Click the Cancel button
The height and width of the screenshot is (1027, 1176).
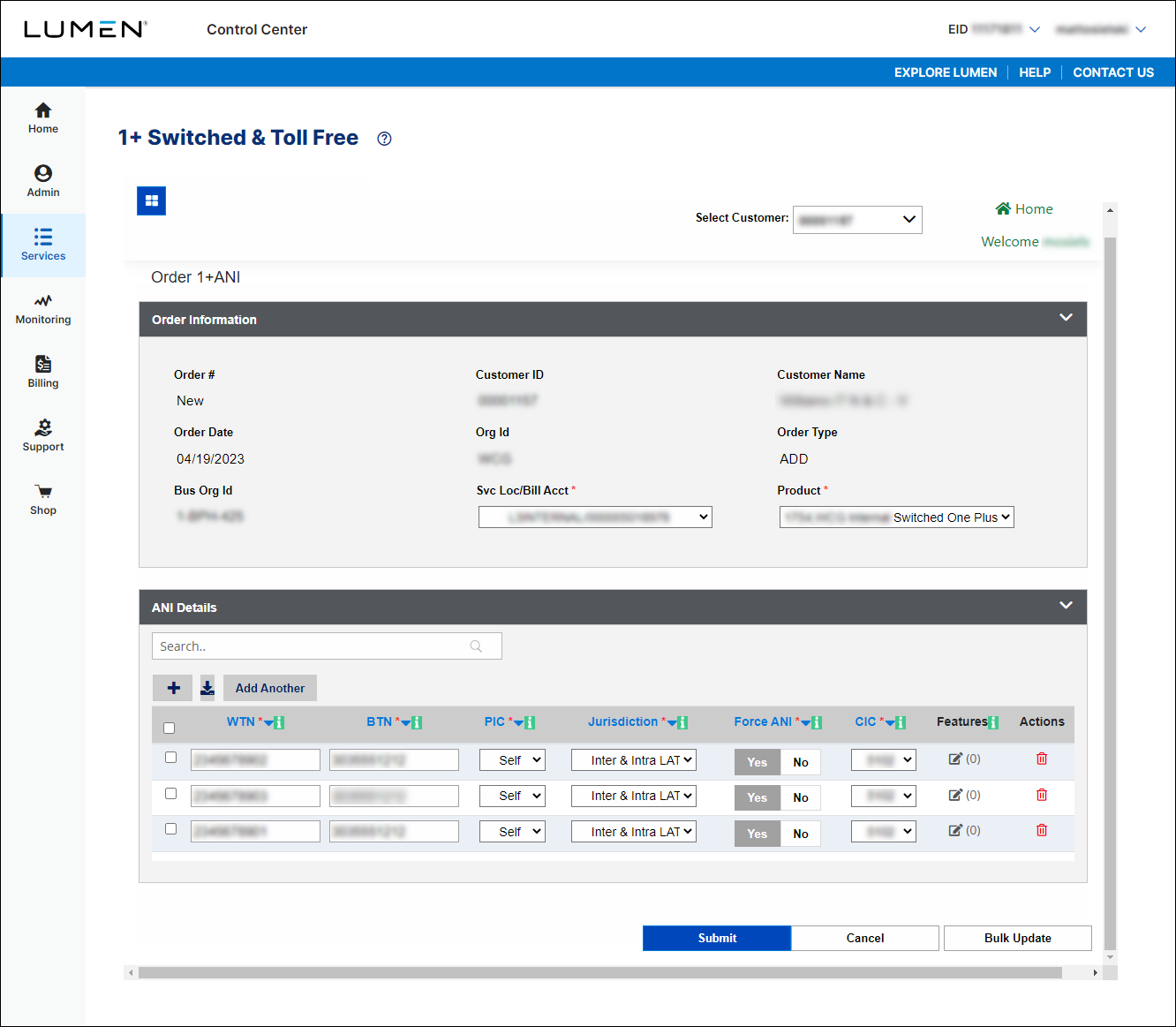click(x=865, y=938)
